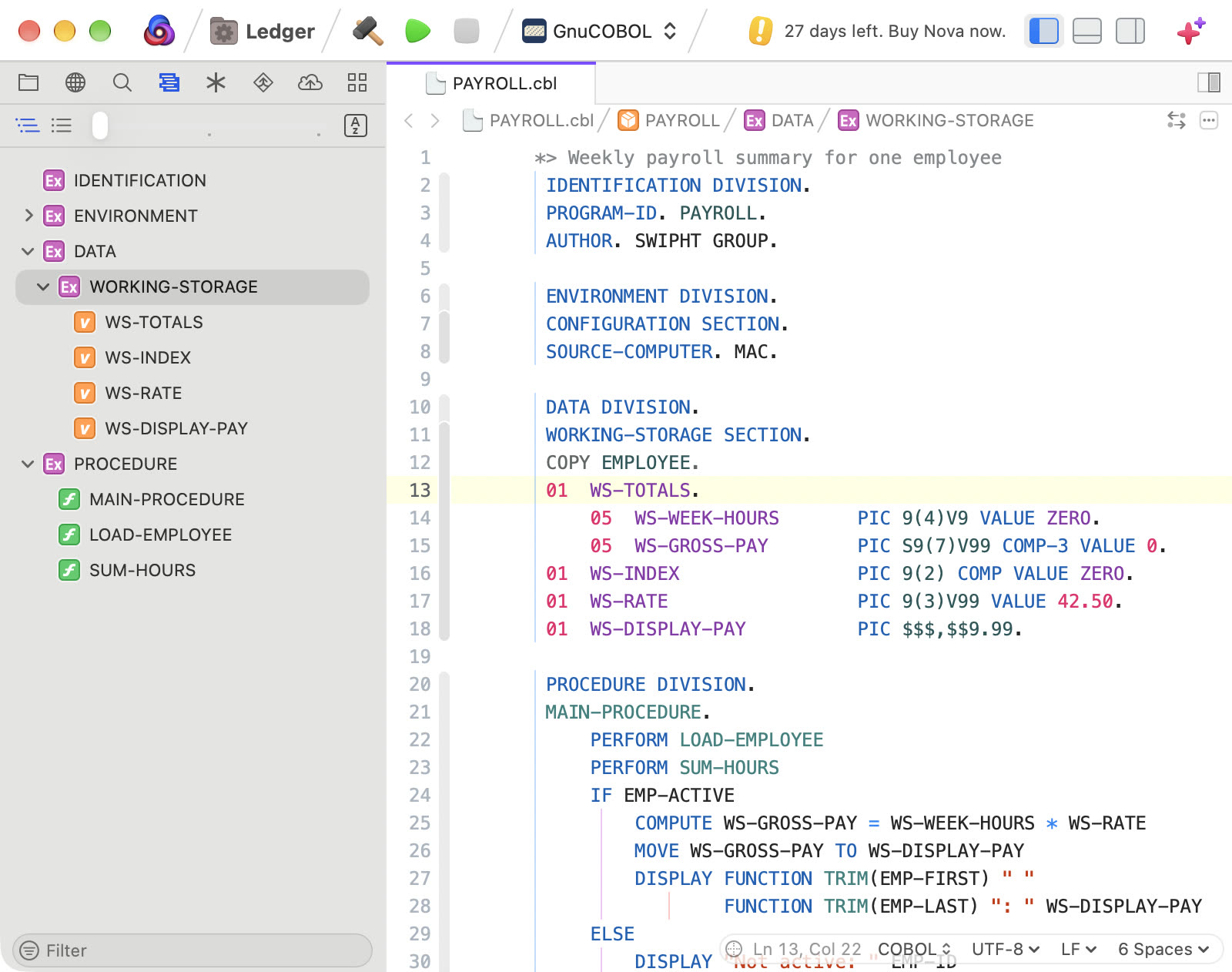This screenshot has width=1232, height=972.
Task: Click PAYROLL breadcrumb in path bar
Action: pyautogui.click(x=669, y=120)
